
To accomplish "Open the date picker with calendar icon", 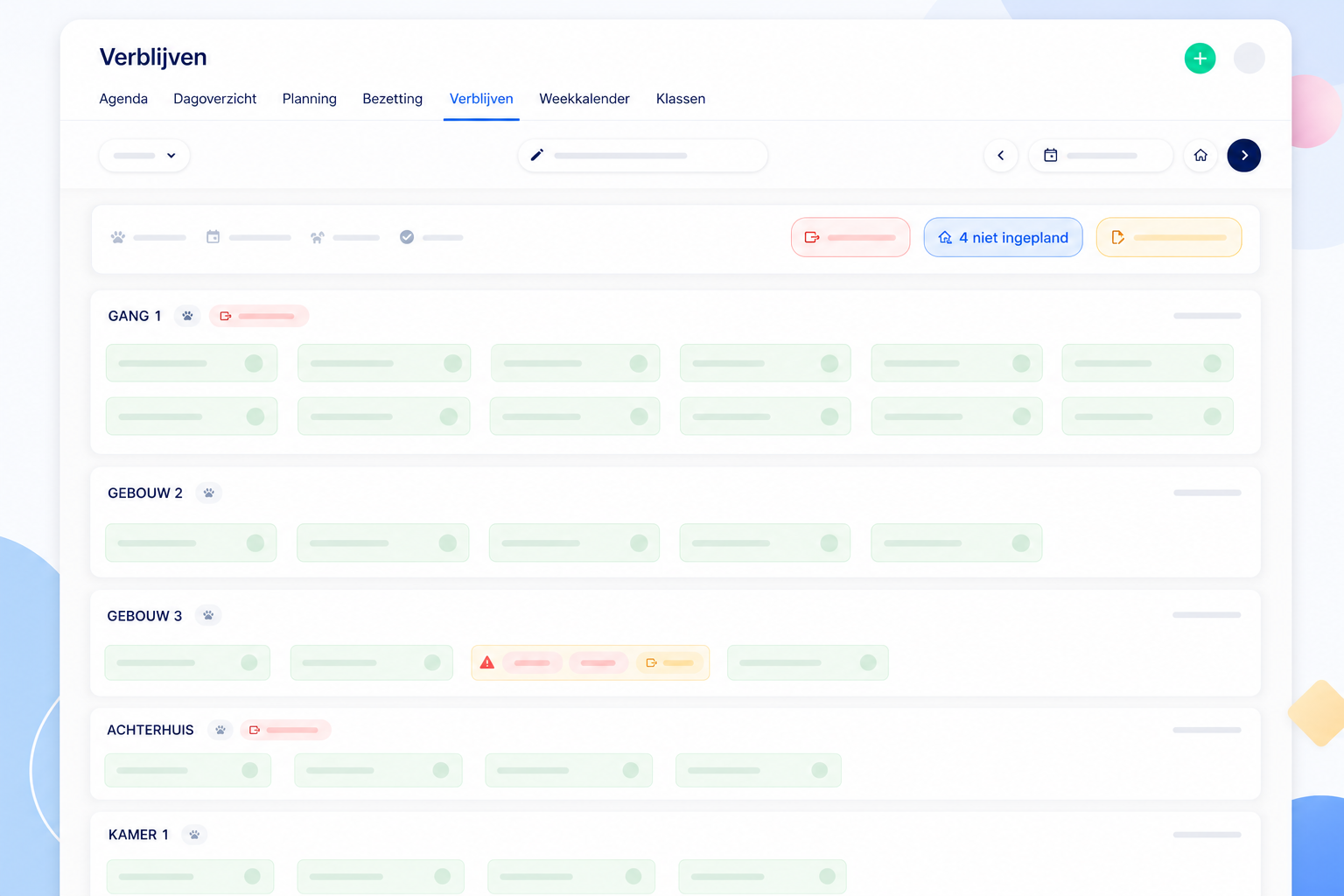I will [x=1101, y=156].
